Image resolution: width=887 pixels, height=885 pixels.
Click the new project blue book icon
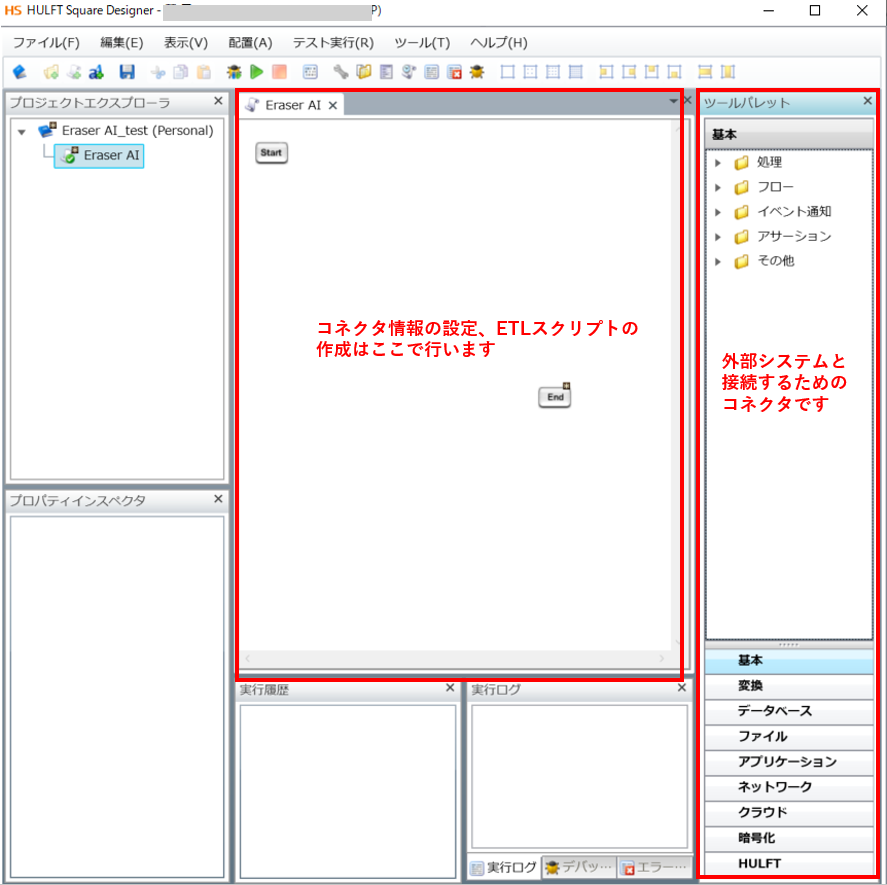20,72
